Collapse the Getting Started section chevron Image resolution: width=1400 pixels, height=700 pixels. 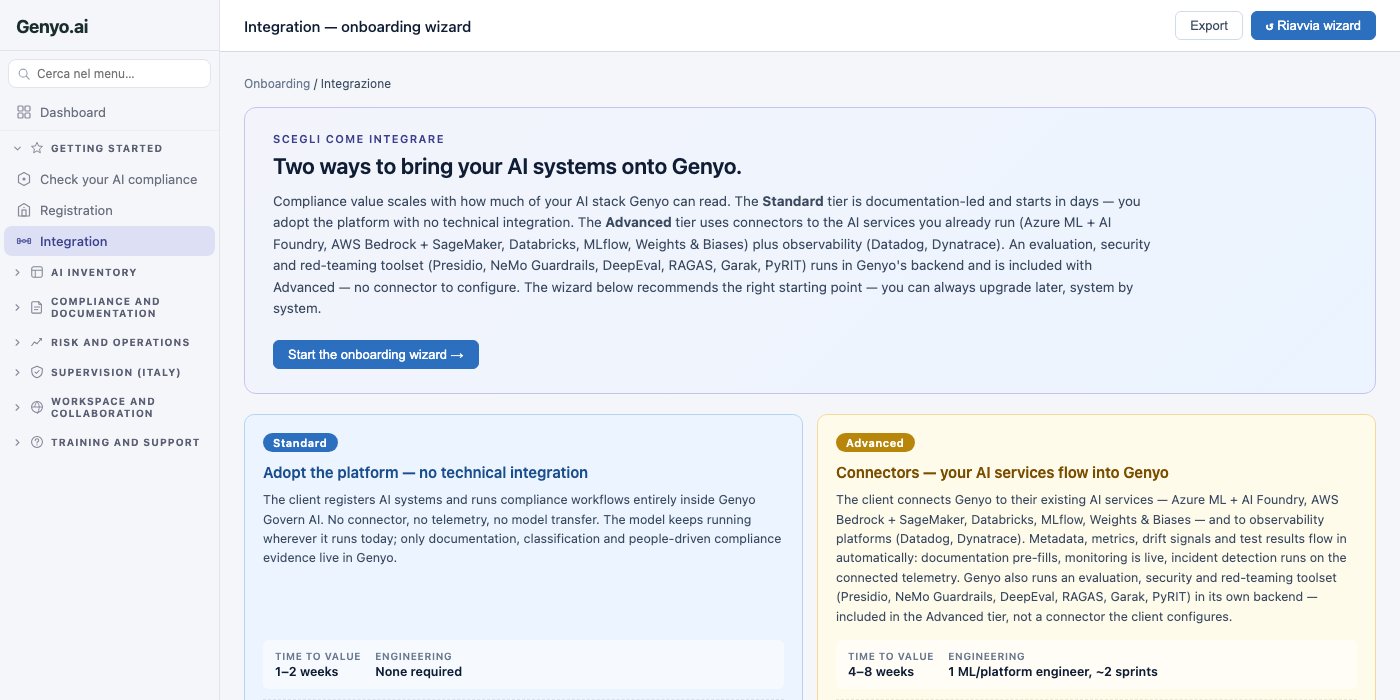[17, 148]
